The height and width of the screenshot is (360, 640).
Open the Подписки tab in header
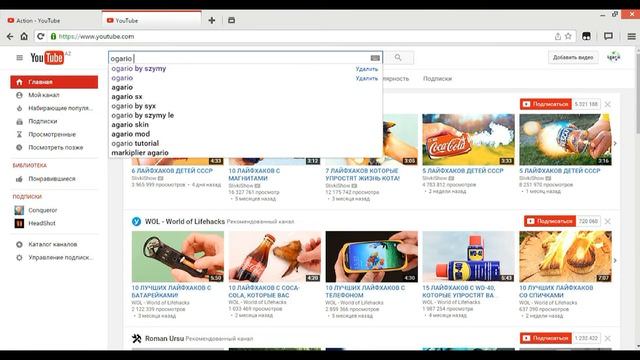pos(437,78)
